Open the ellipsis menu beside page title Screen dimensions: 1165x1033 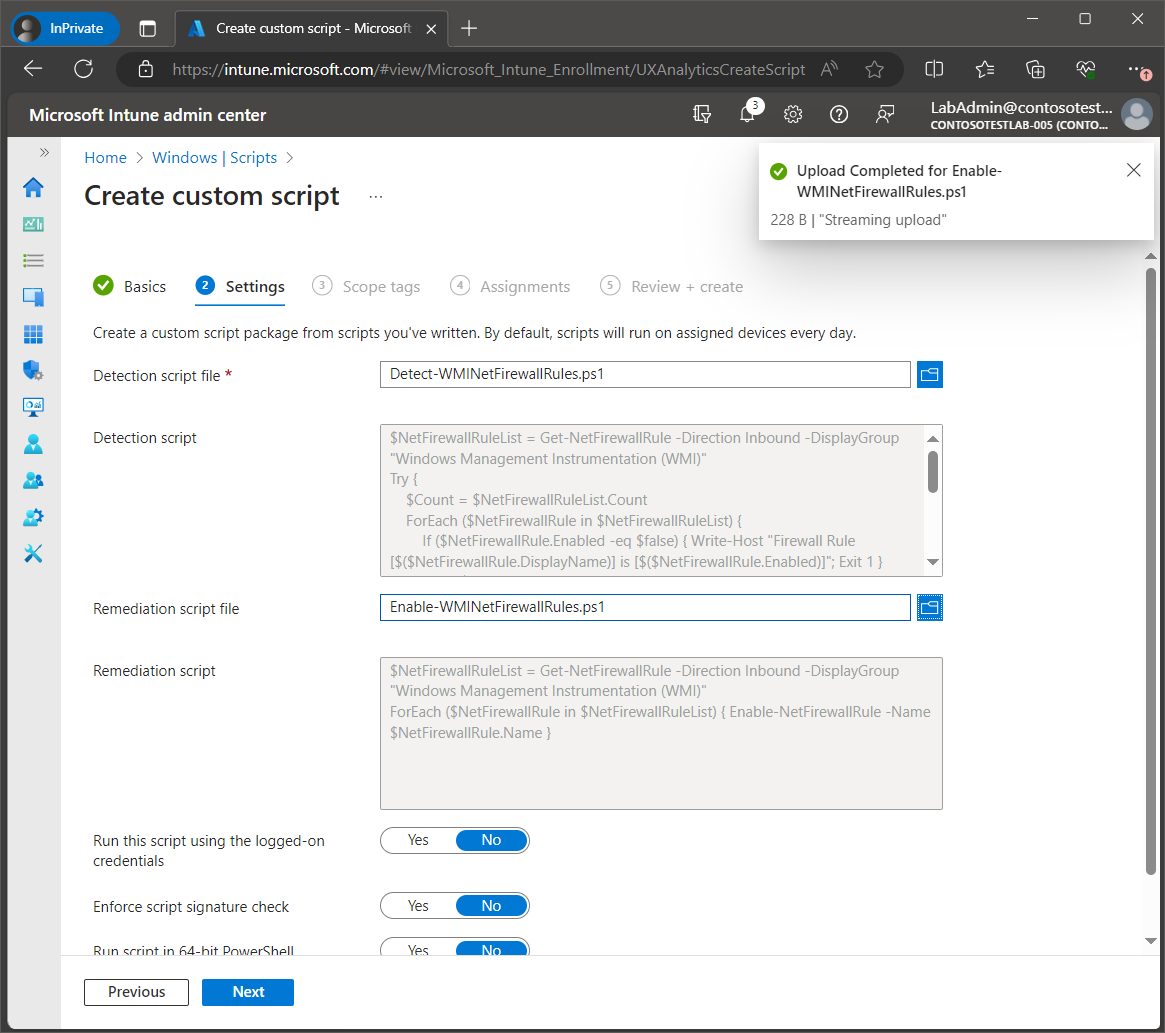[376, 196]
